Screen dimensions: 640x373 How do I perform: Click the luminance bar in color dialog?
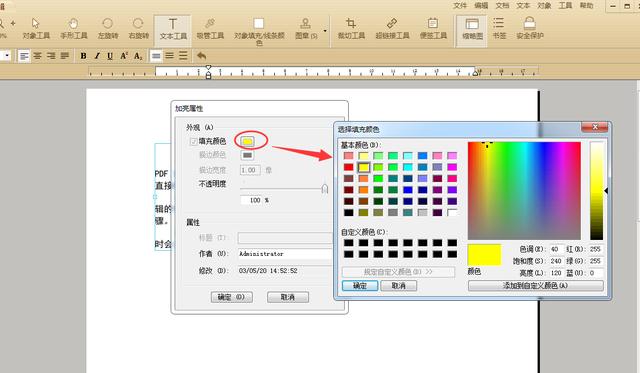click(596, 191)
